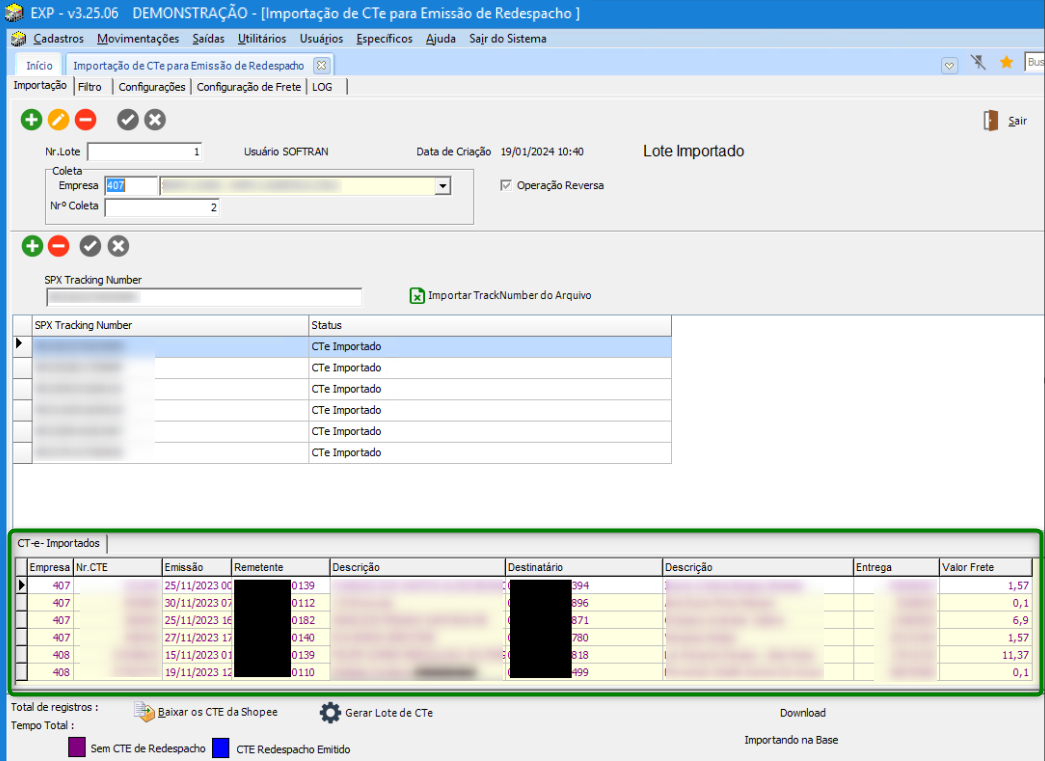Toggle the Operação Reversa checkbox

tap(506, 185)
